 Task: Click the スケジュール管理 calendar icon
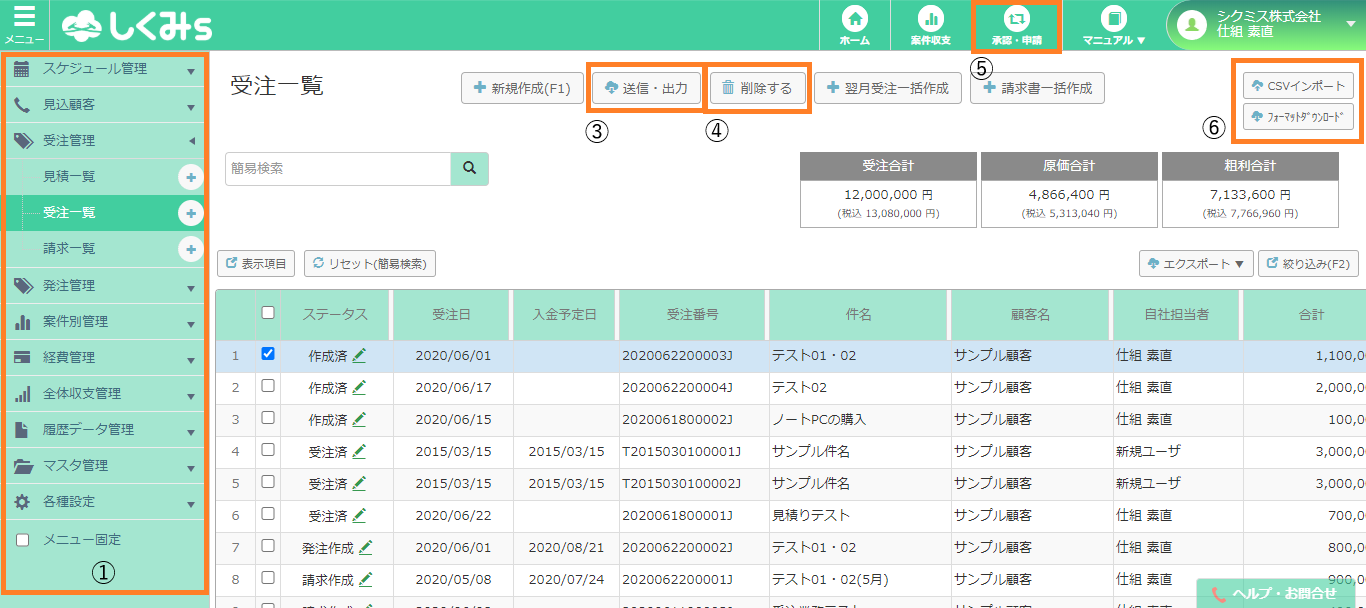click(22, 69)
